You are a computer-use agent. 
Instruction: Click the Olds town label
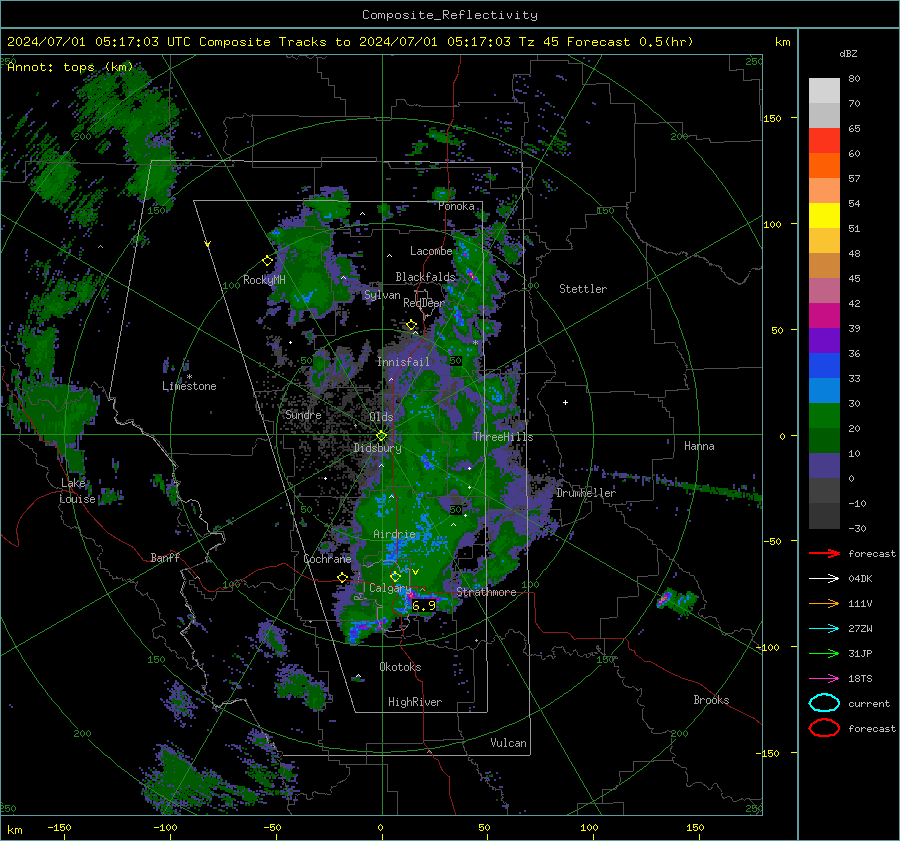tap(381, 417)
